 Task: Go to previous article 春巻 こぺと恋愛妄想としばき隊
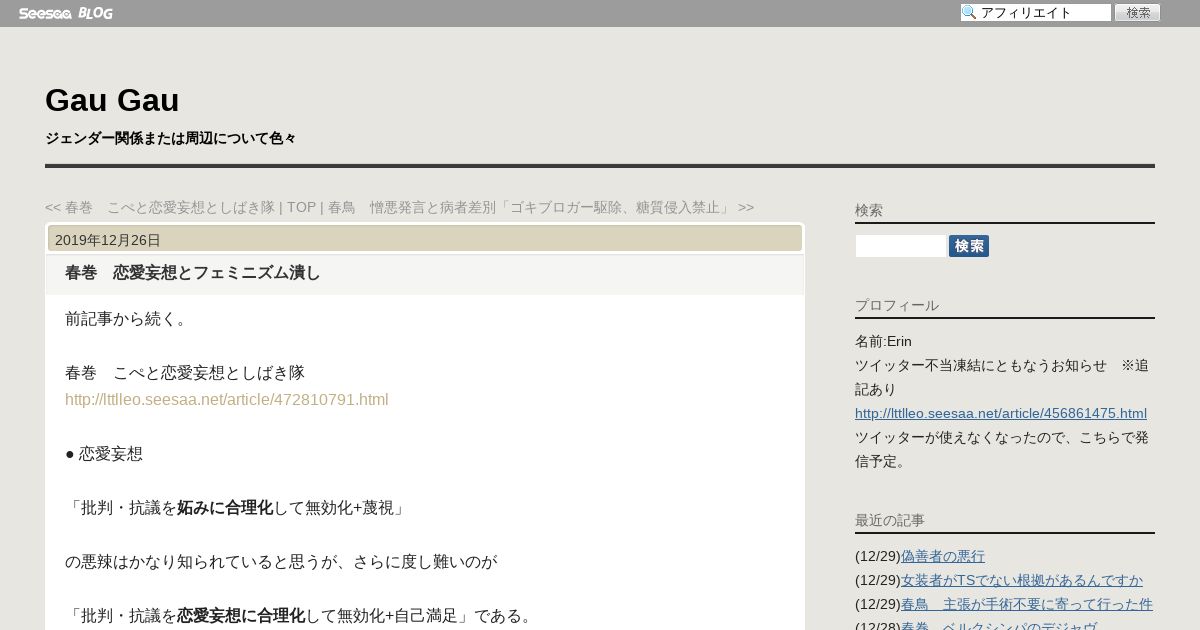tap(160, 207)
